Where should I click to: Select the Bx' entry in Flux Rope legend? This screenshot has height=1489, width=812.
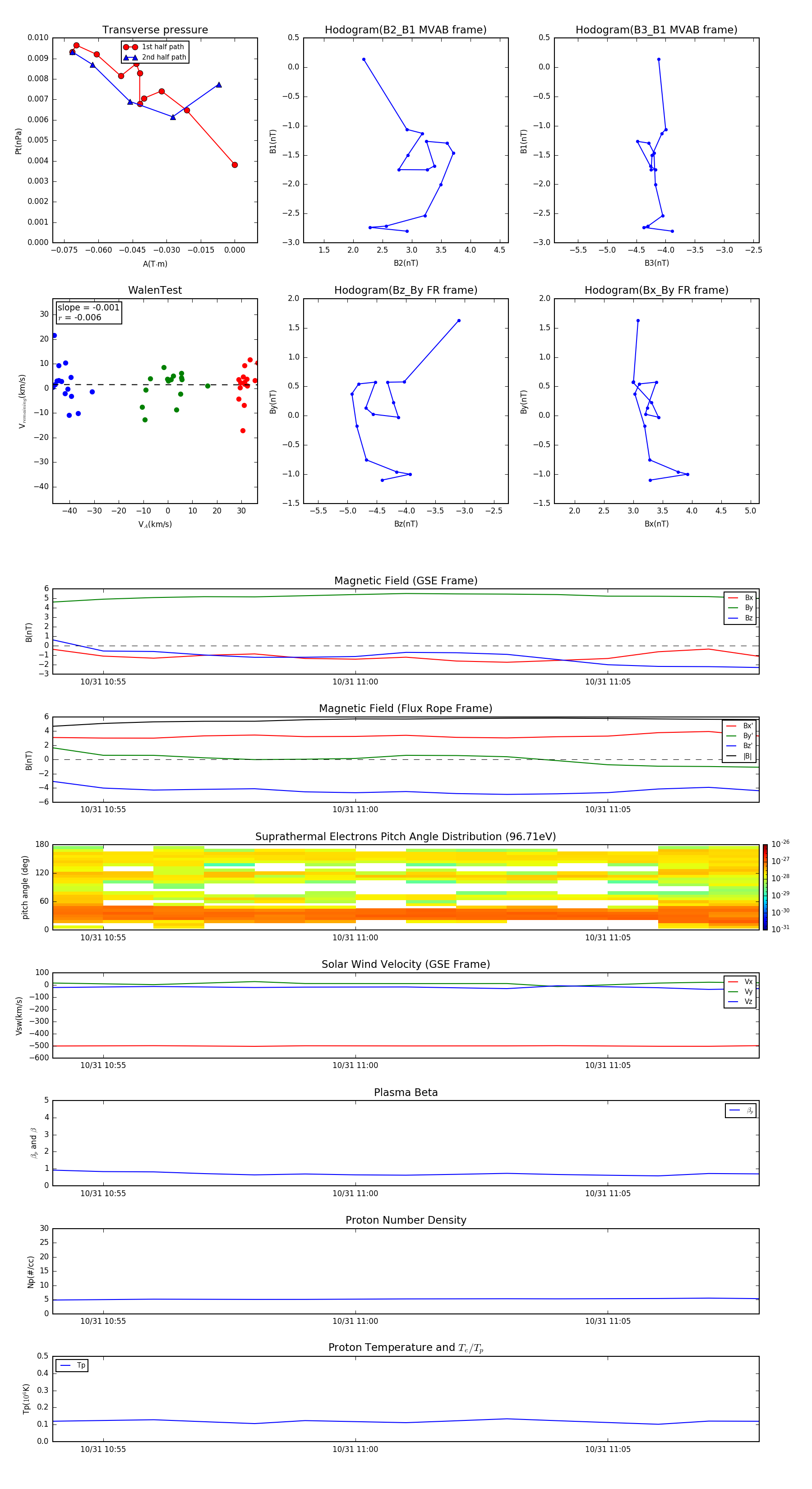739,726
